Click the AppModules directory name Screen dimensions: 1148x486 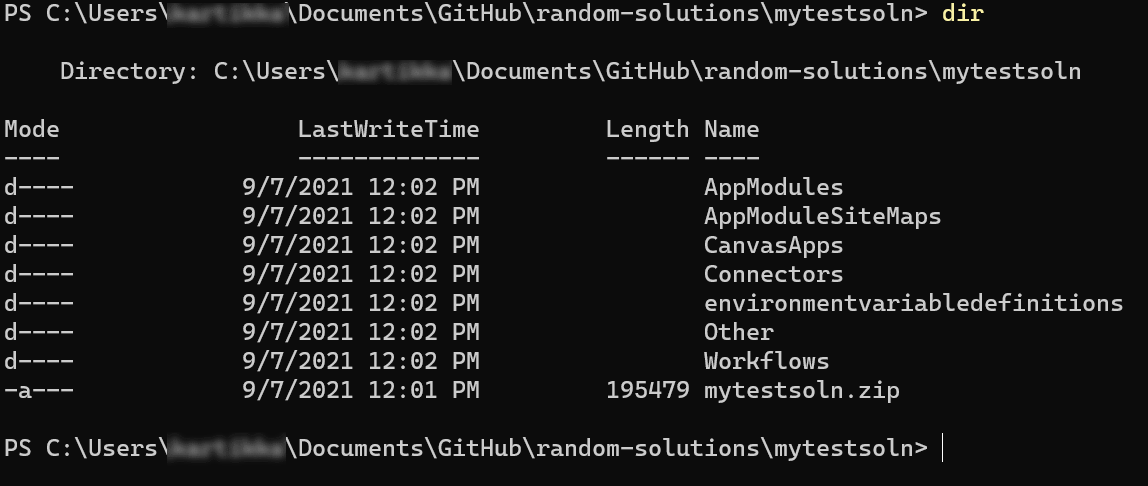773,187
